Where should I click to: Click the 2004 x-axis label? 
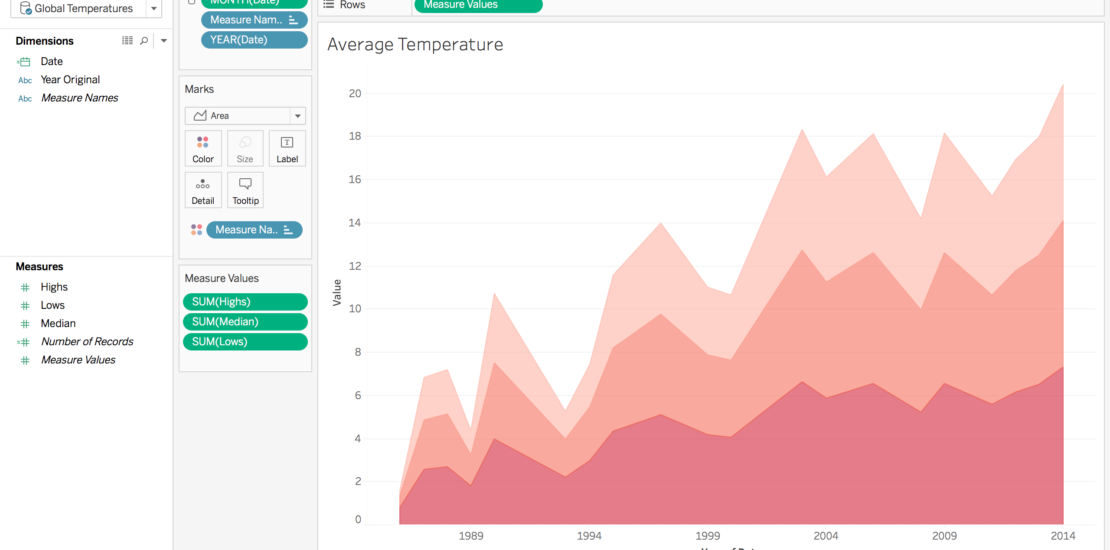[x=827, y=535]
